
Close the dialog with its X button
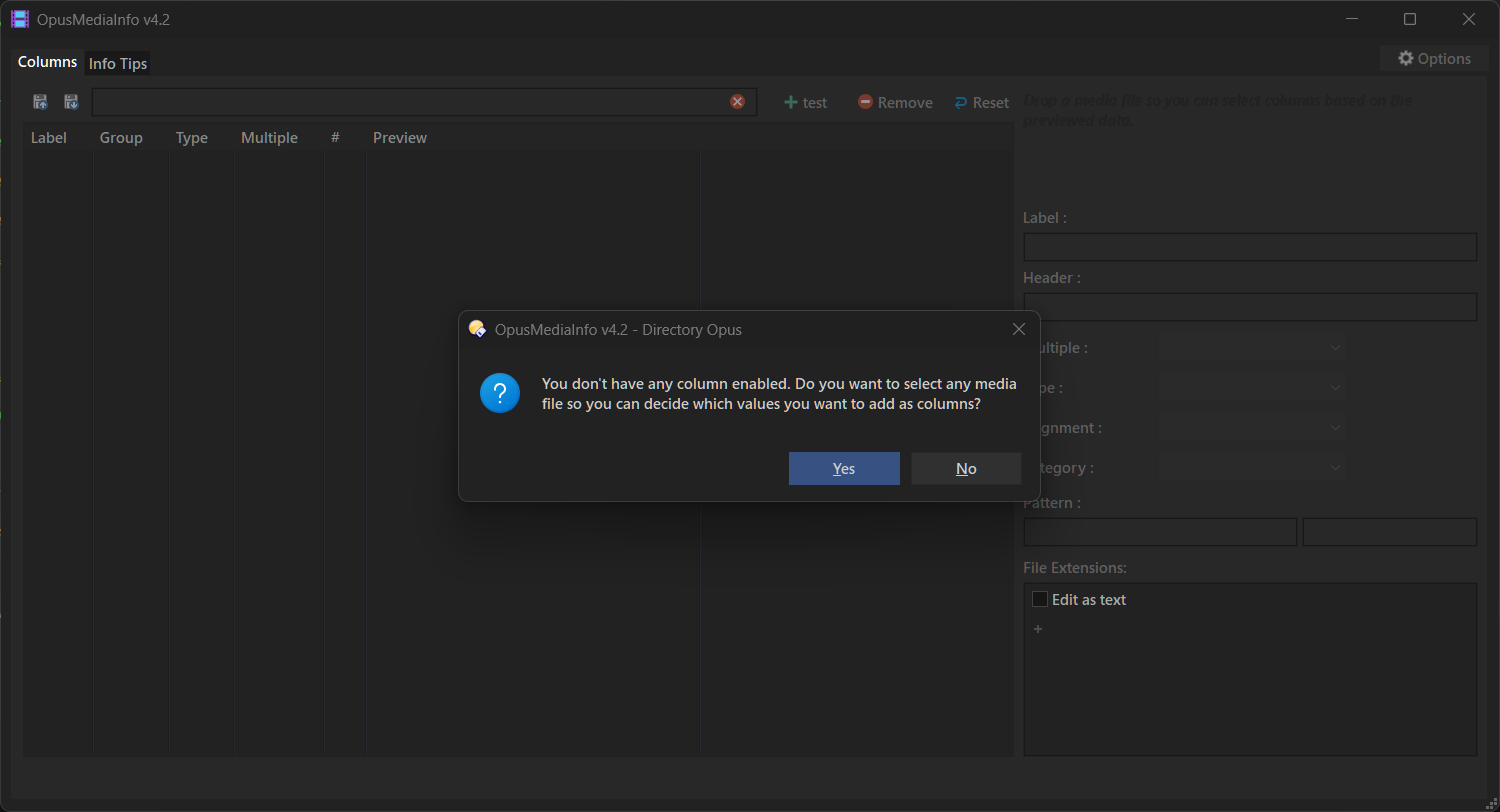click(1018, 330)
